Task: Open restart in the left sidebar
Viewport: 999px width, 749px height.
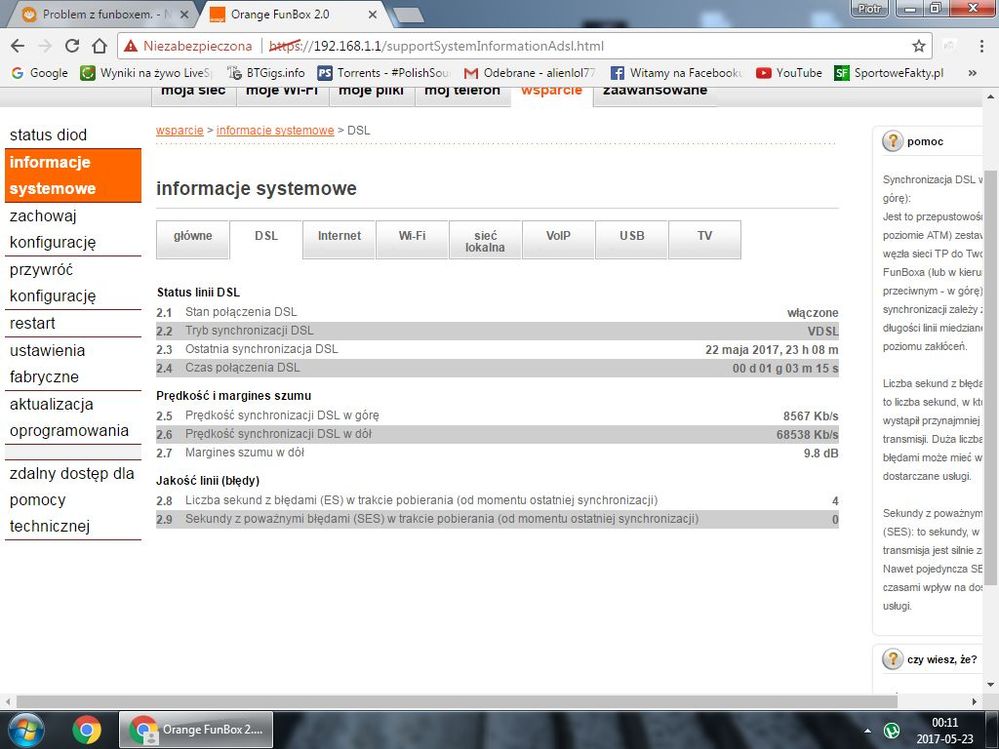Action: click(x=33, y=323)
